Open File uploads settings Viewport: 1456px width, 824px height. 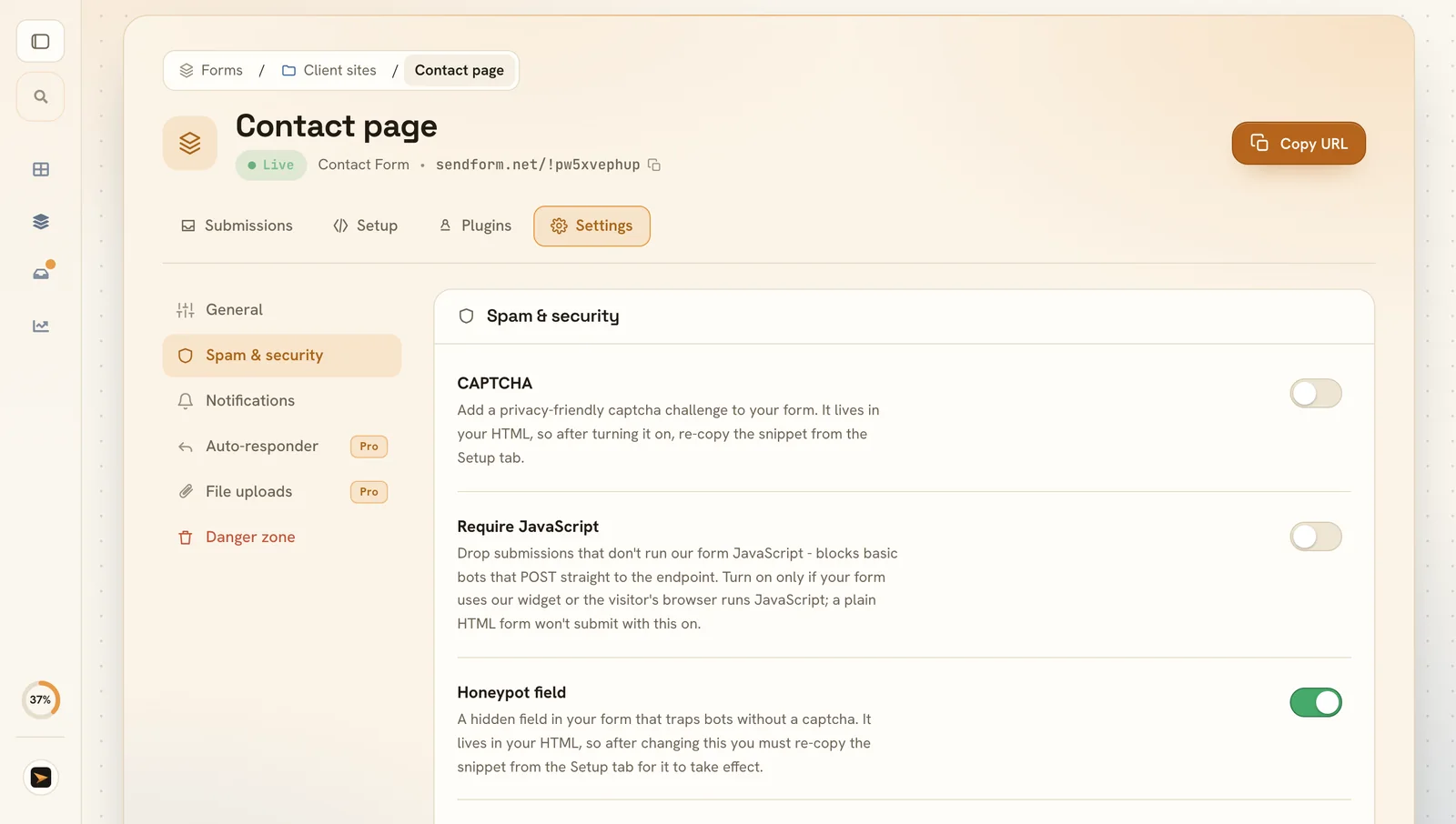click(x=282, y=492)
